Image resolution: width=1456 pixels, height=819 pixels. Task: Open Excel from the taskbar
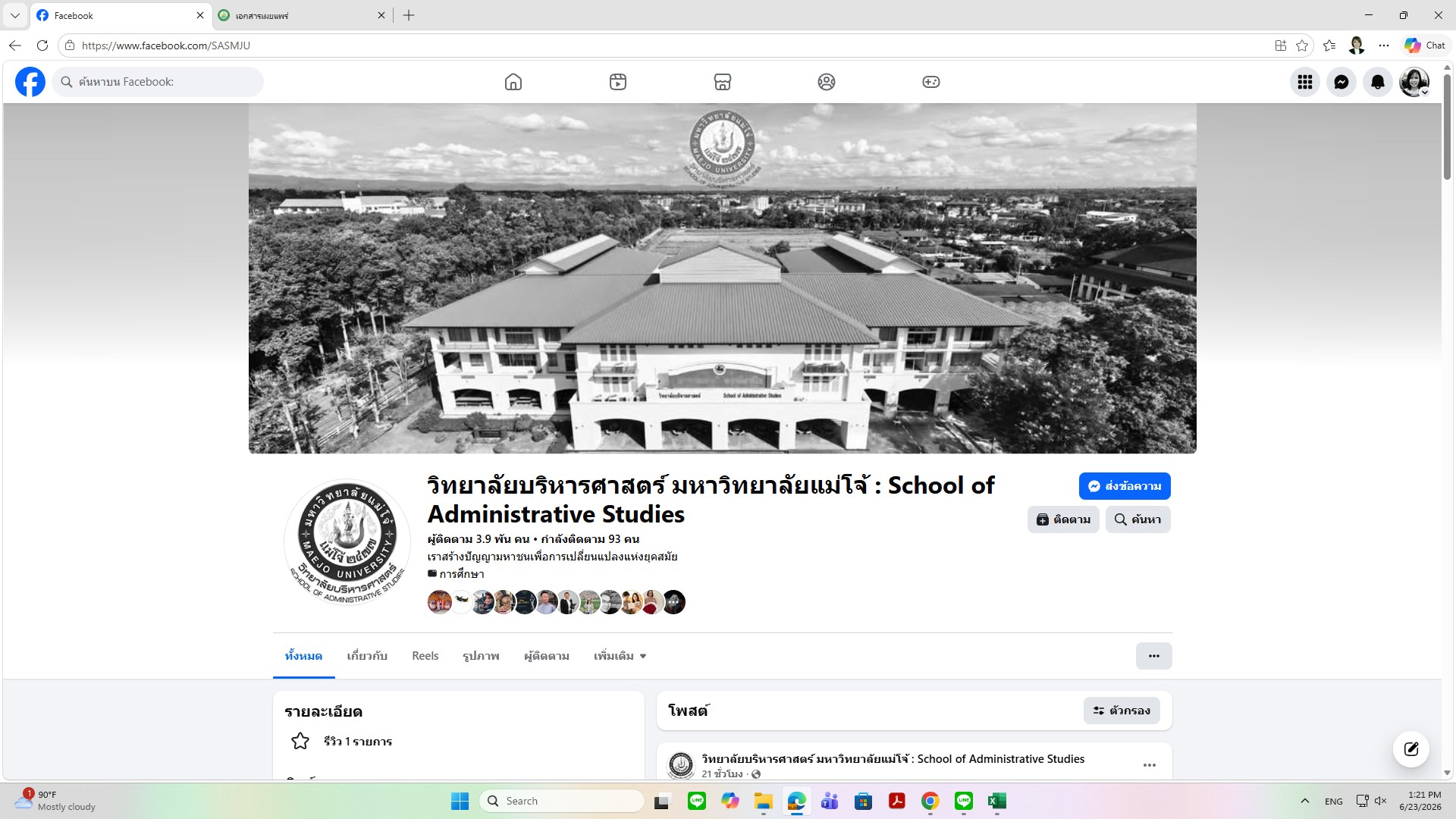pyautogui.click(x=996, y=801)
